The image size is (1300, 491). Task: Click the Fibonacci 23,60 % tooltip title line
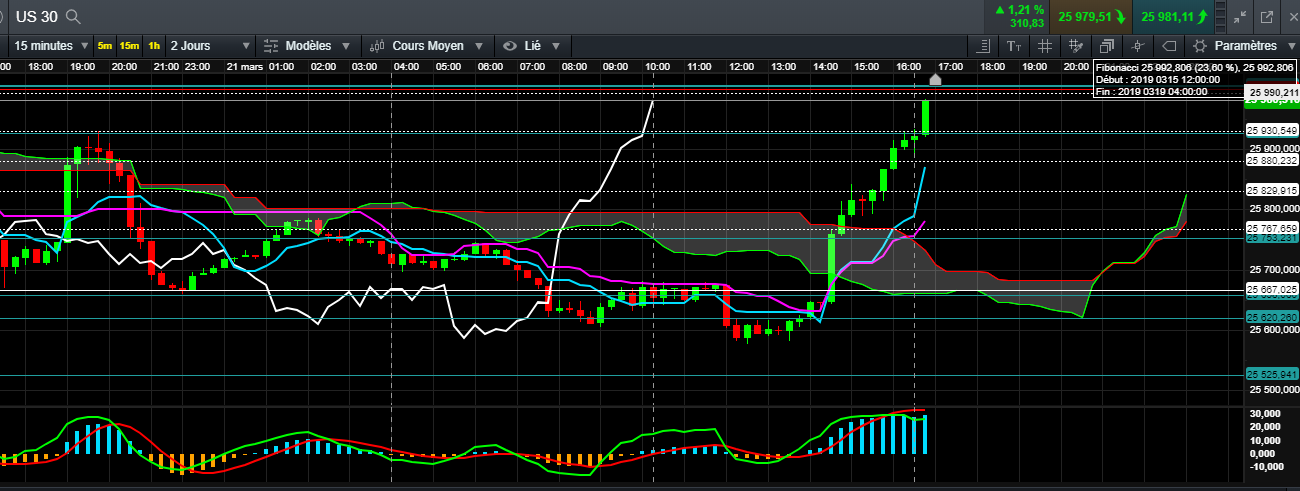1195,66
